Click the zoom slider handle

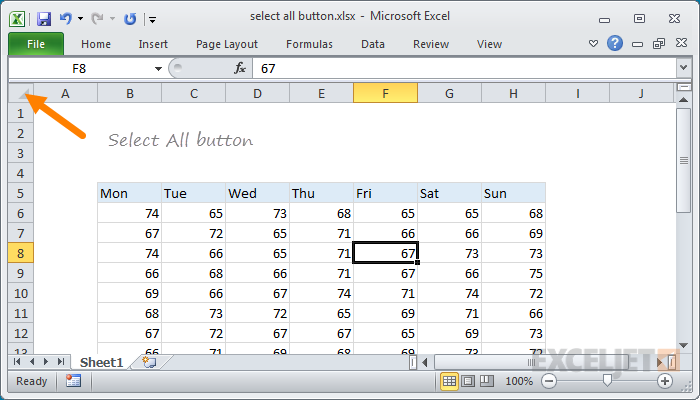pyautogui.click(x=607, y=381)
